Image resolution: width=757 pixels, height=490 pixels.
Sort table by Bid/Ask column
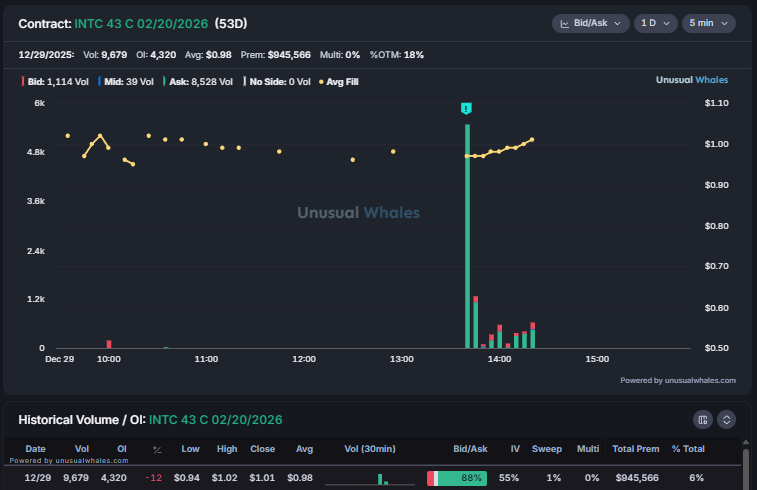coord(470,449)
